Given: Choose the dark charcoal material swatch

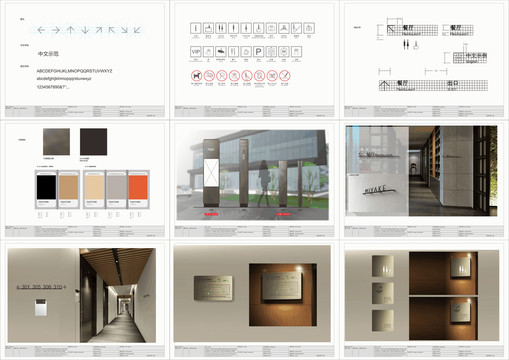Looking at the screenshot, I should tap(93, 142).
